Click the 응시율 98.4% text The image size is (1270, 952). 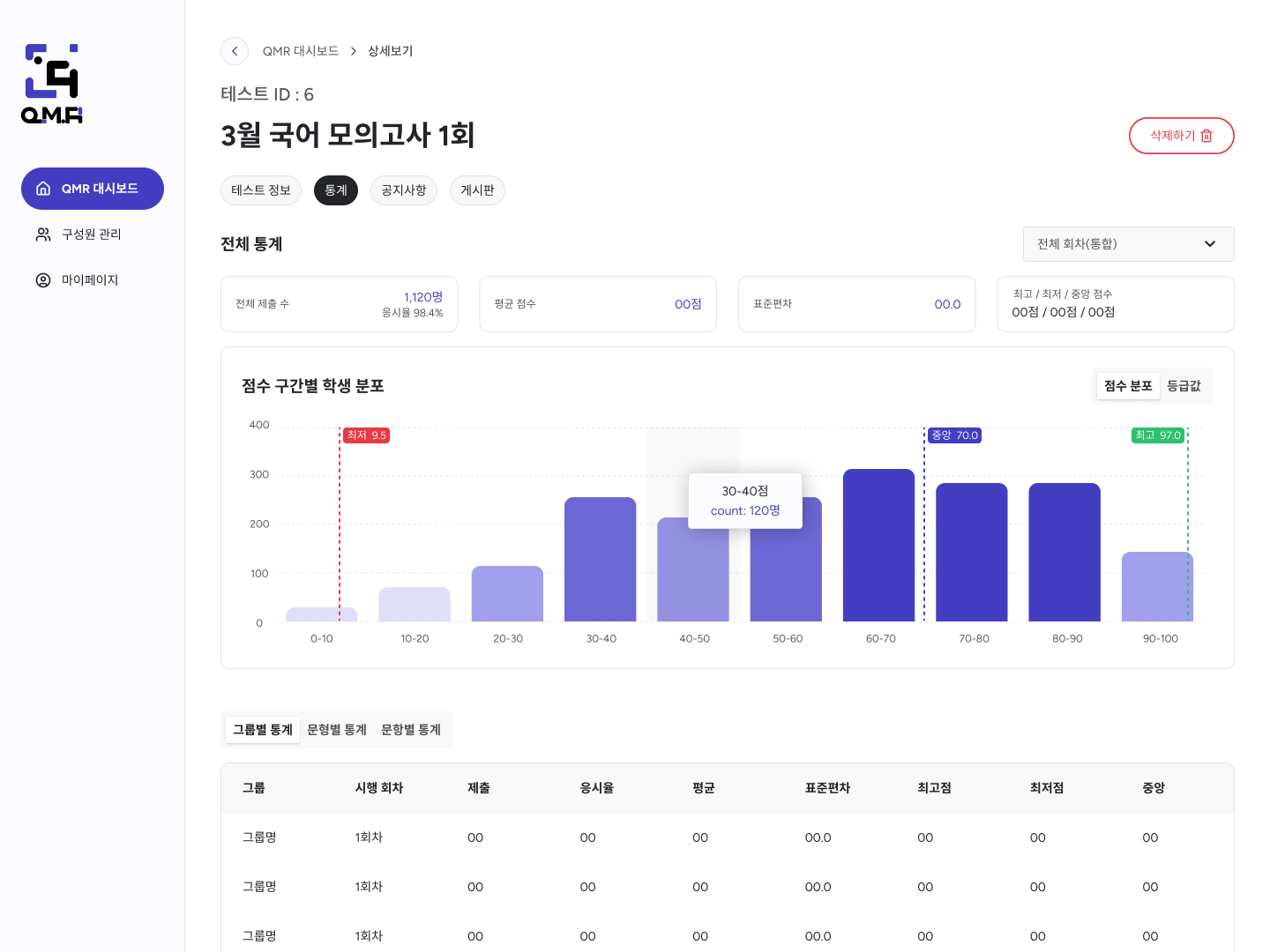point(413,313)
